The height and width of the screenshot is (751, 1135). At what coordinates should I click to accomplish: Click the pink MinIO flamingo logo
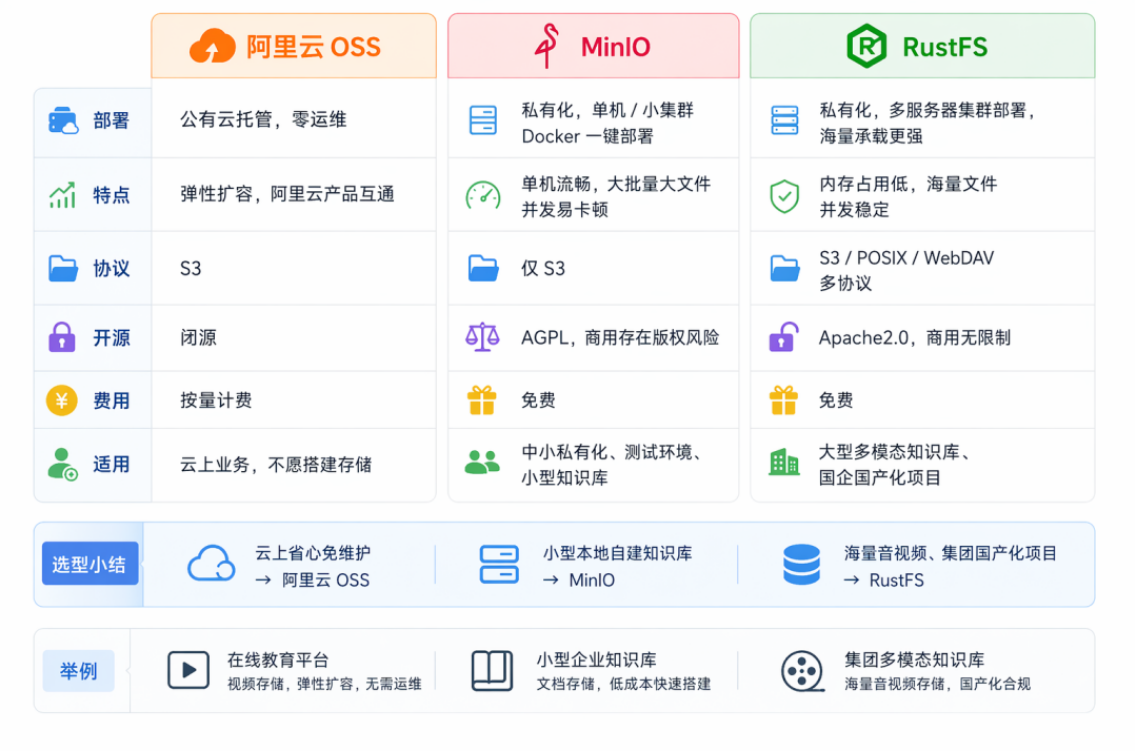(x=547, y=46)
